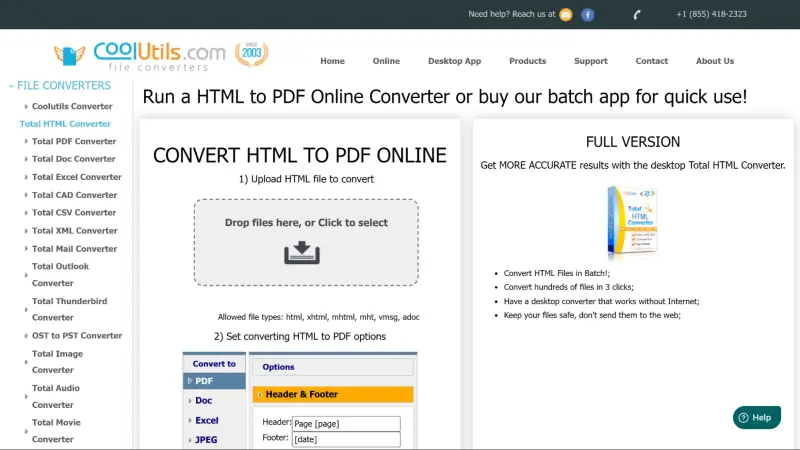Click the Drop files here upload area
Image resolution: width=800 pixels, height=450 pixels.
coord(306,242)
